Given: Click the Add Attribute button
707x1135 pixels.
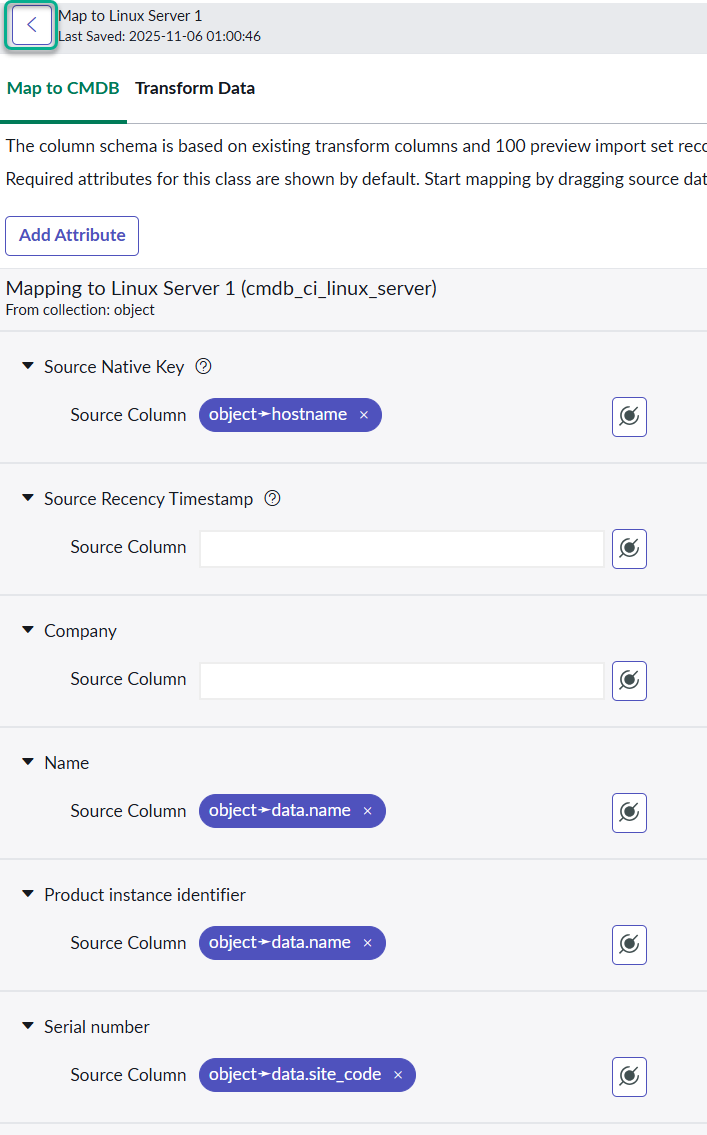Looking at the screenshot, I should (x=72, y=236).
